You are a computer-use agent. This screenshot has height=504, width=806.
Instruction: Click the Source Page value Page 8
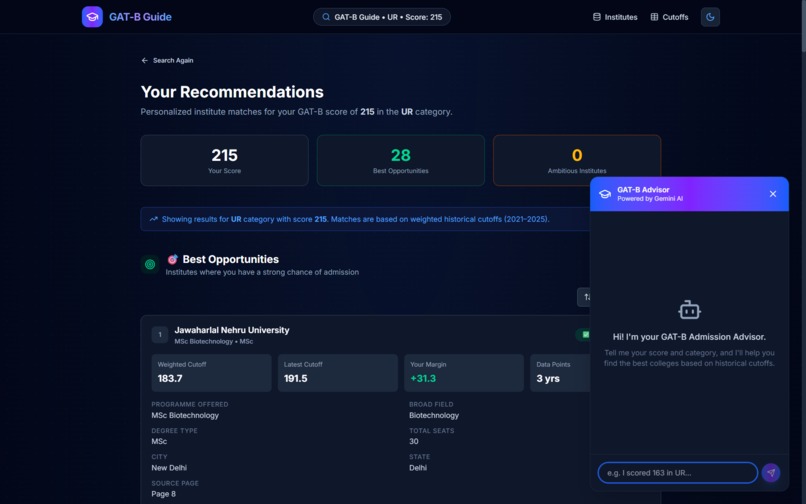[163, 494]
